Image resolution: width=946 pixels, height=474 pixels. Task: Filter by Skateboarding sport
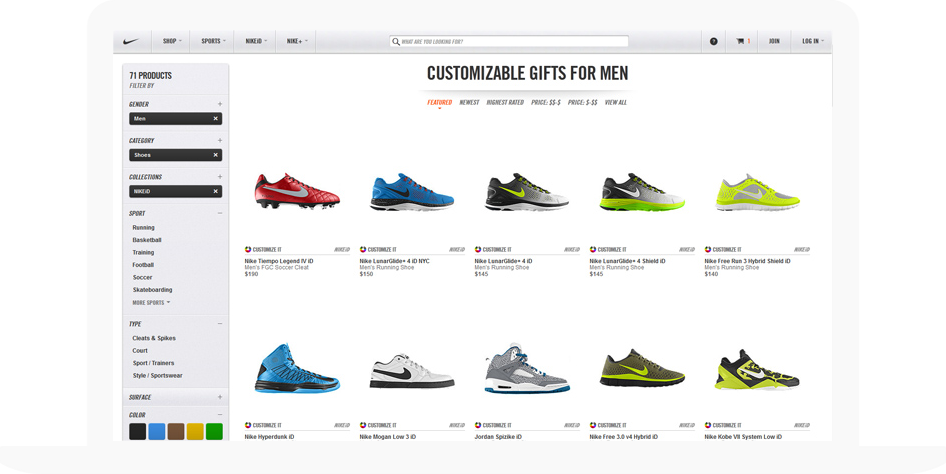(152, 289)
